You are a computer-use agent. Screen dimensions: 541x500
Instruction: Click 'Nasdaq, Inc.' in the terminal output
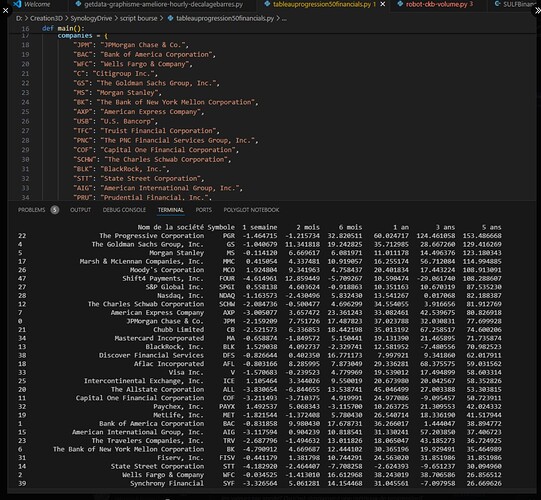[180, 296]
